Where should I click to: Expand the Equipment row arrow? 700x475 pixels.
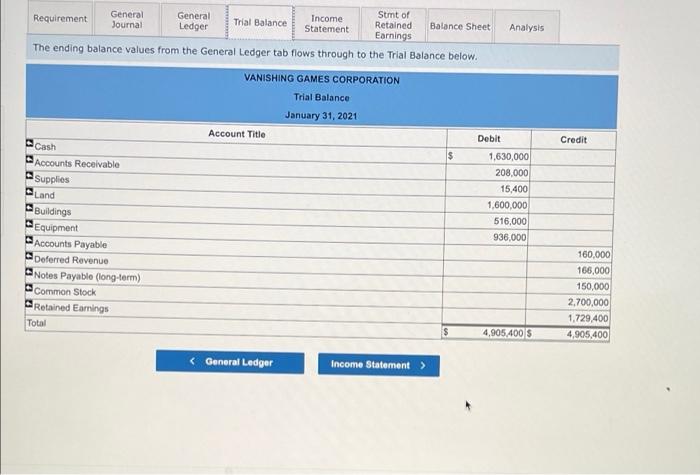pyautogui.click(x=29, y=224)
